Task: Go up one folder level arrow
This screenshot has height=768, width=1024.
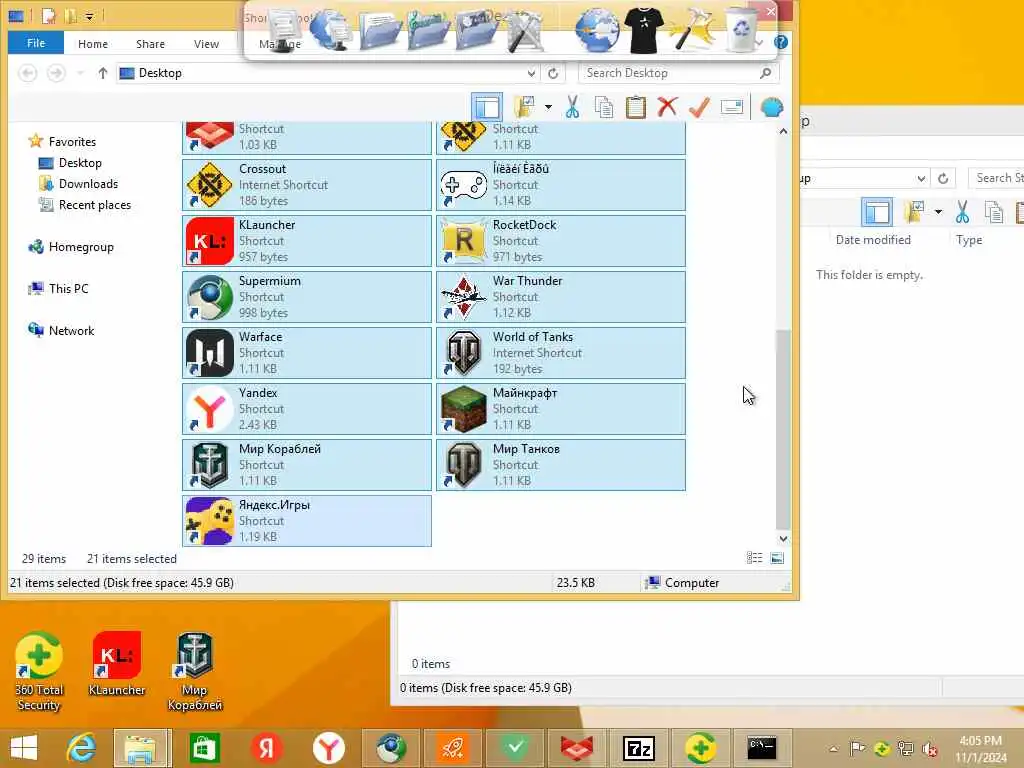Action: point(103,72)
